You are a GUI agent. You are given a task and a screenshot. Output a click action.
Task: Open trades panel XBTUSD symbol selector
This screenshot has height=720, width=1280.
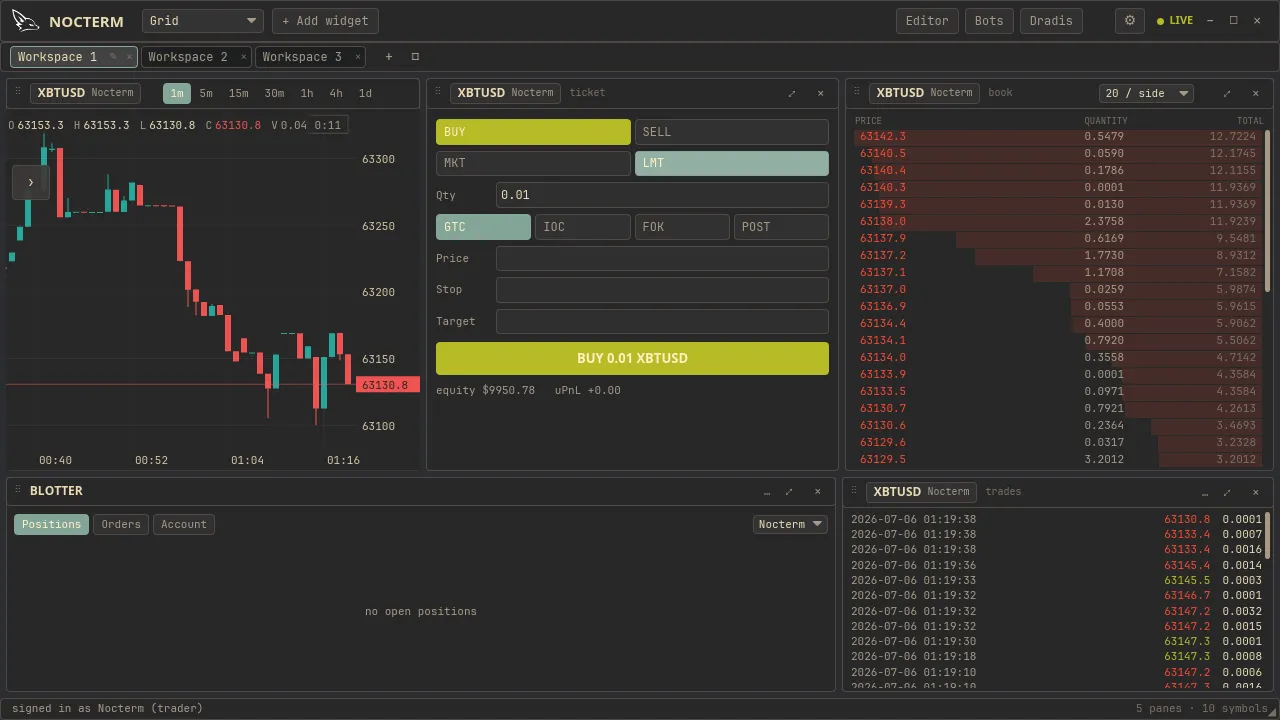pos(921,492)
